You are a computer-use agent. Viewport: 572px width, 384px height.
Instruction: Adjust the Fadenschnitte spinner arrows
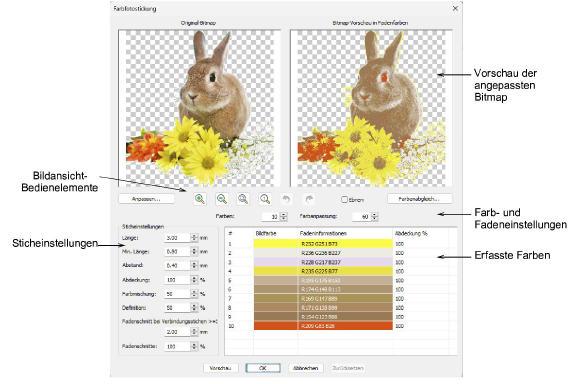point(194,346)
